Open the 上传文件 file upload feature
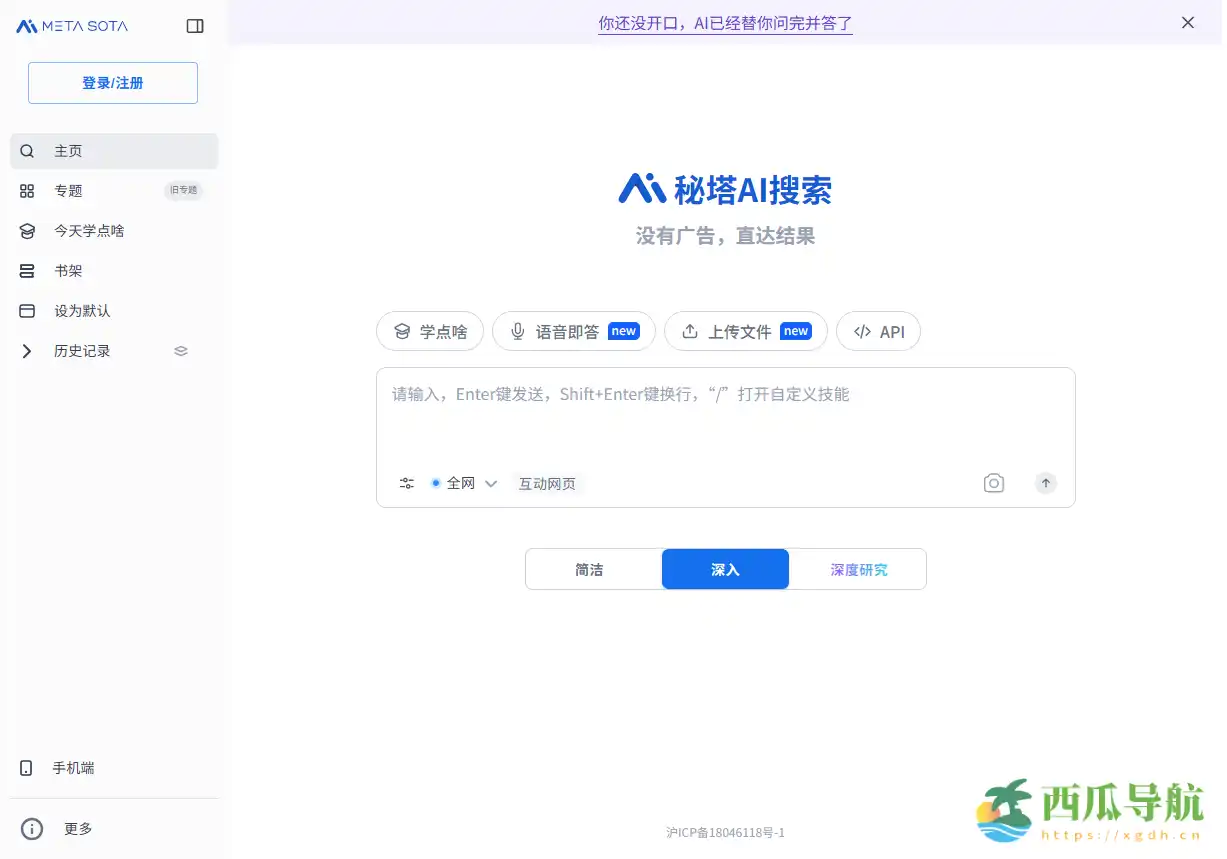Image resolution: width=1227 pixels, height=859 pixels. coord(745,331)
